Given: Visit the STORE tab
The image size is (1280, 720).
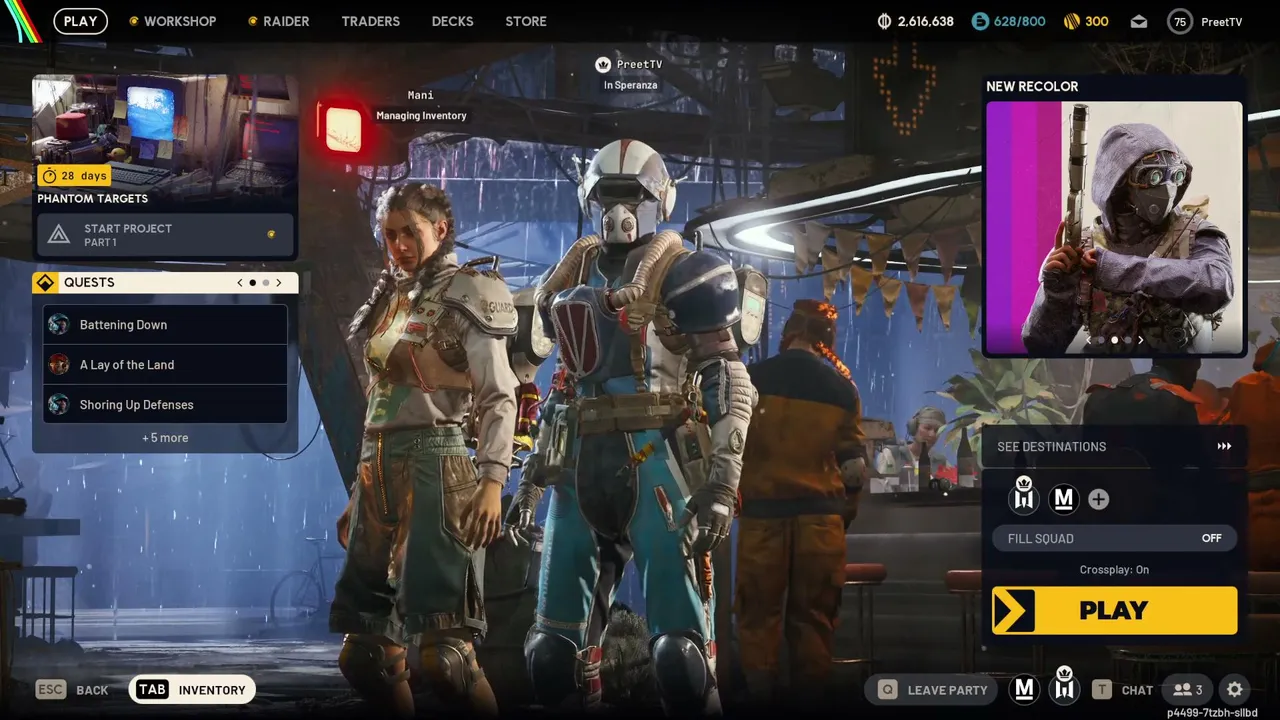Looking at the screenshot, I should click(x=526, y=21).
